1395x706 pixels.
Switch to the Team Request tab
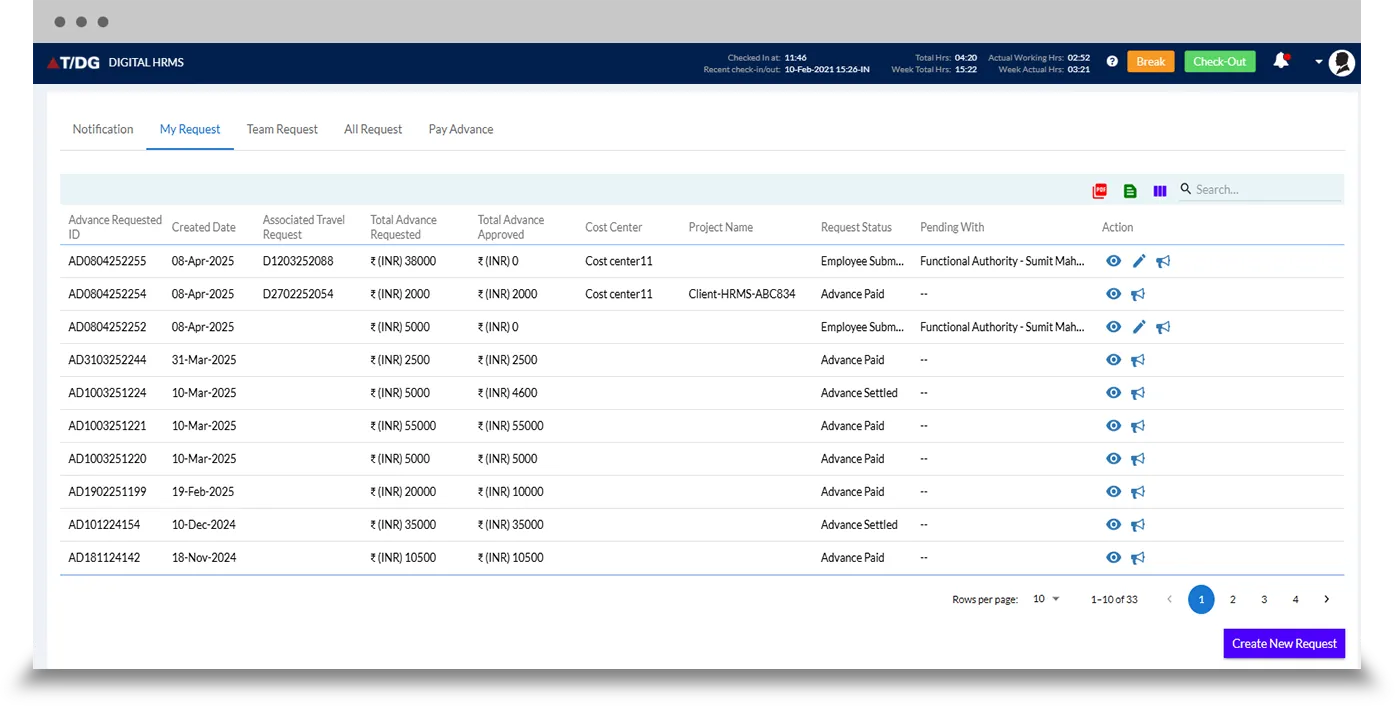[282, 129]
